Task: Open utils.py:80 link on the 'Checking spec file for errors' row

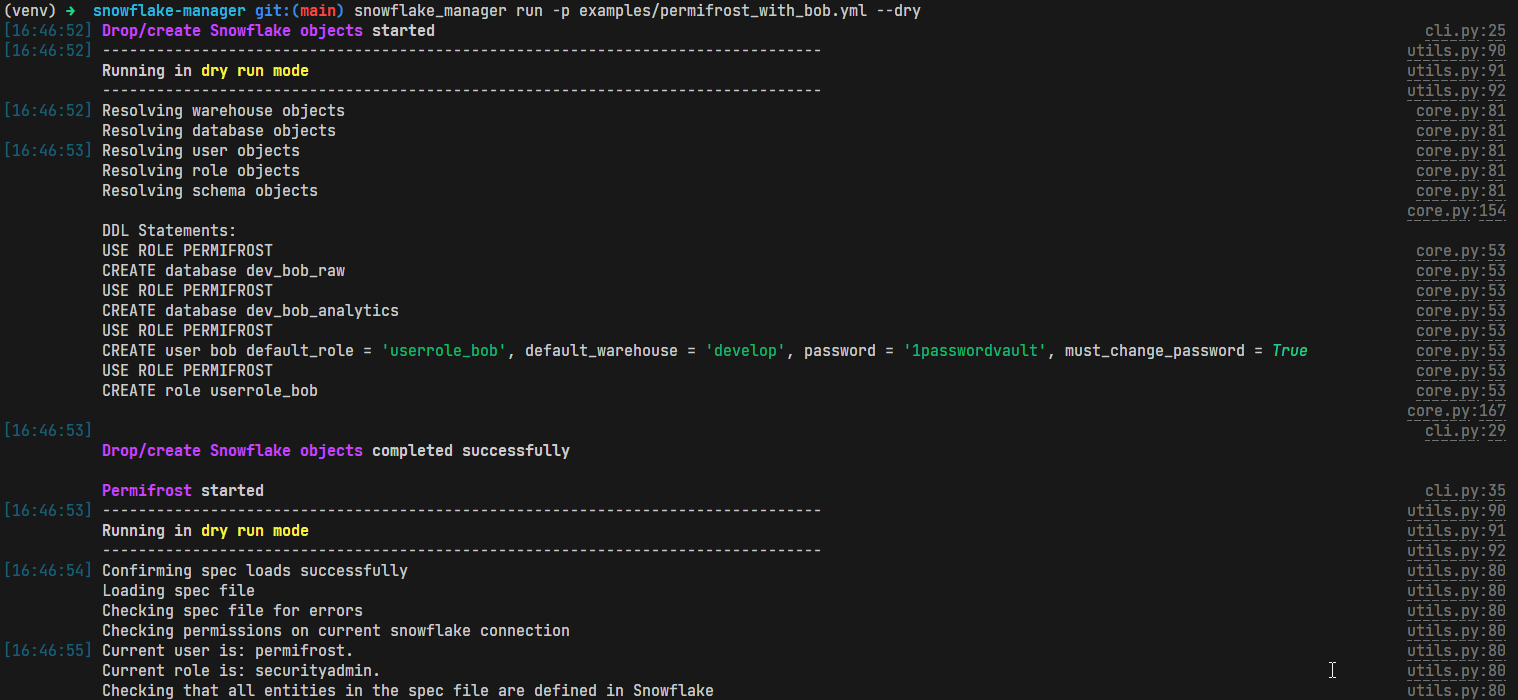Action: (x=1456, y=611)
